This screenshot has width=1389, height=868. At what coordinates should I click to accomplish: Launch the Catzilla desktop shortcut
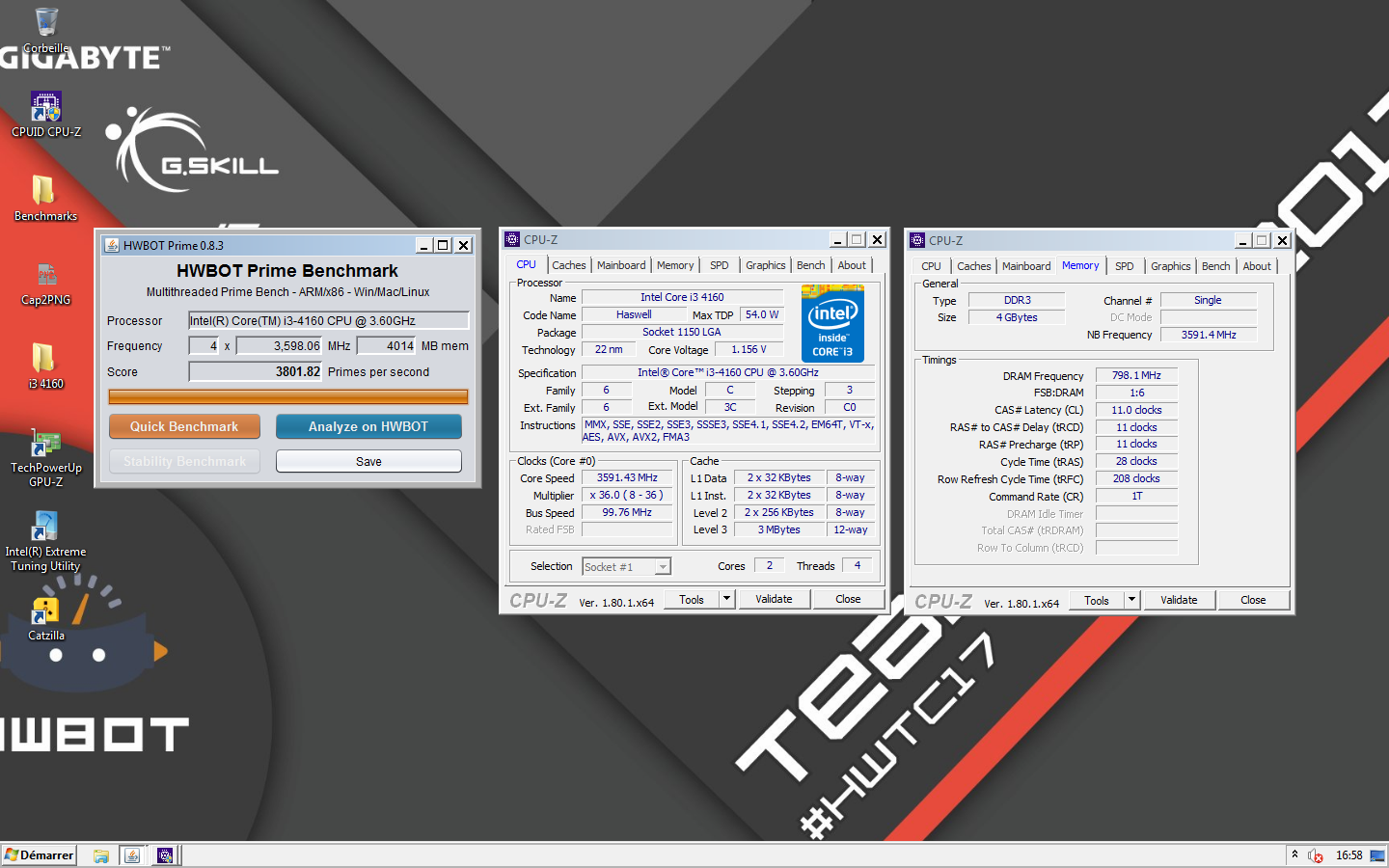point(45,618)
